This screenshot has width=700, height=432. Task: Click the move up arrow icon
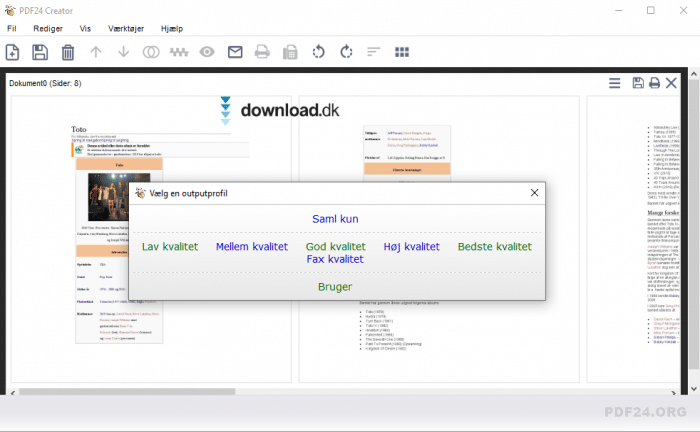(96, 52)
